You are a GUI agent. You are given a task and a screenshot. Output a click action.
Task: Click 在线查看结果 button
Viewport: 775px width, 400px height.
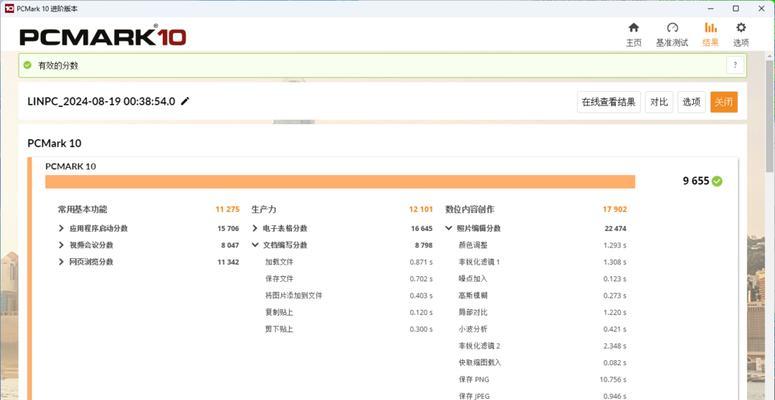pyautogui.click(x=608, y=102)
